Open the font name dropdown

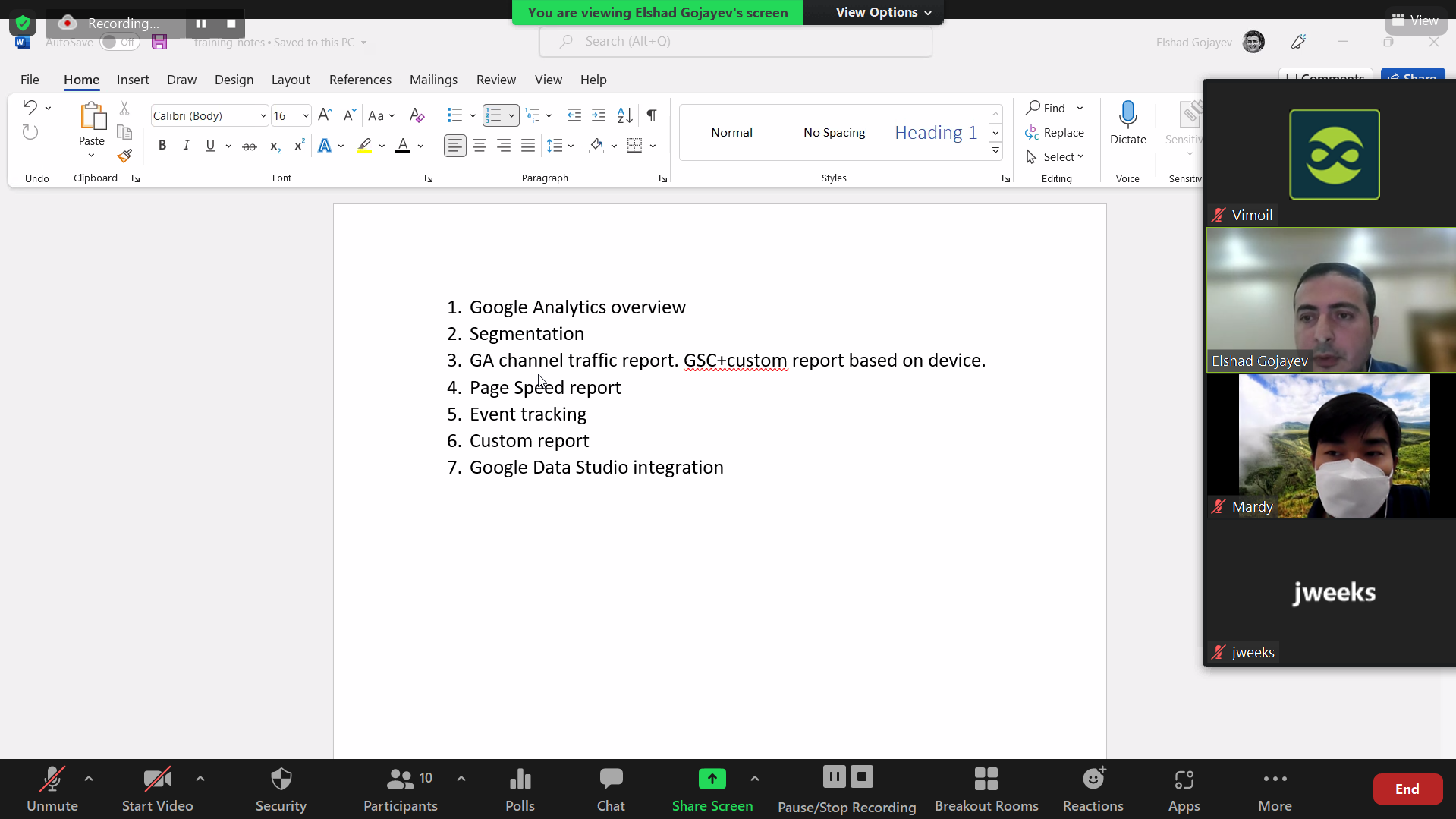tap(263, 116)
